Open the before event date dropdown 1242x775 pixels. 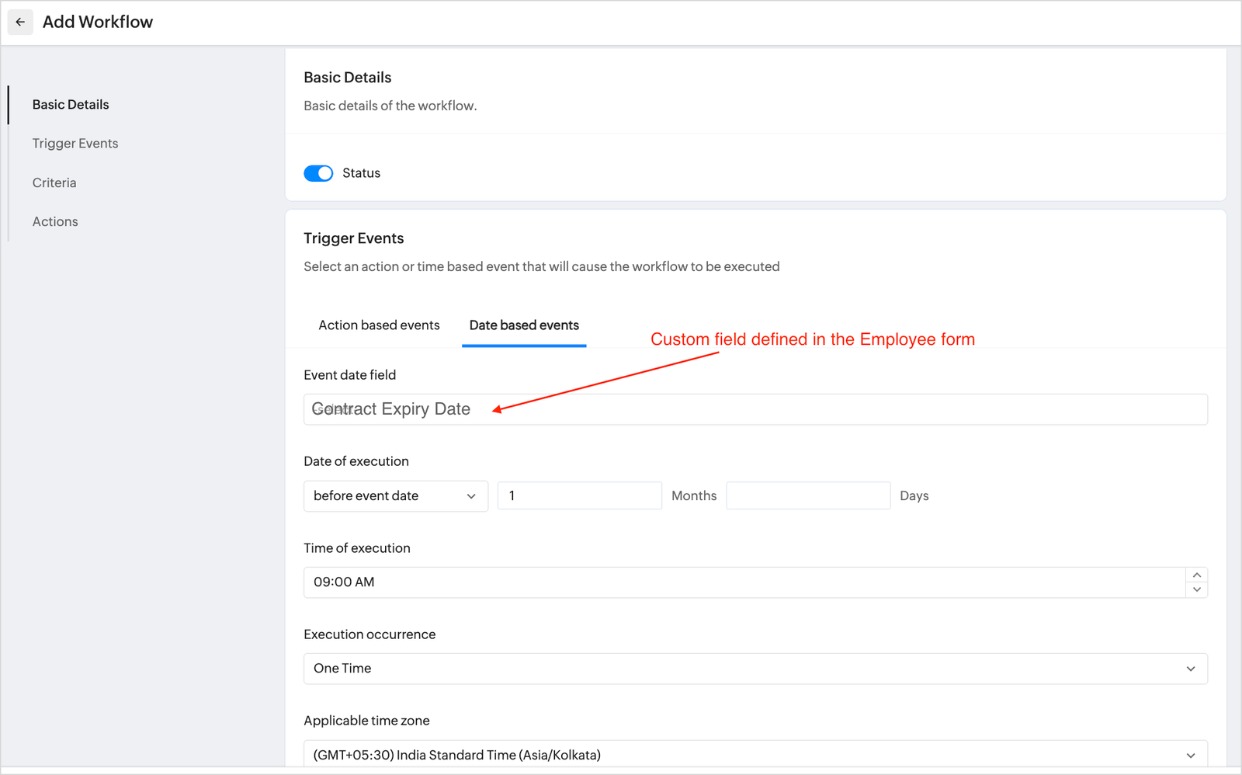pyautogui.click(x=395, y=496)
